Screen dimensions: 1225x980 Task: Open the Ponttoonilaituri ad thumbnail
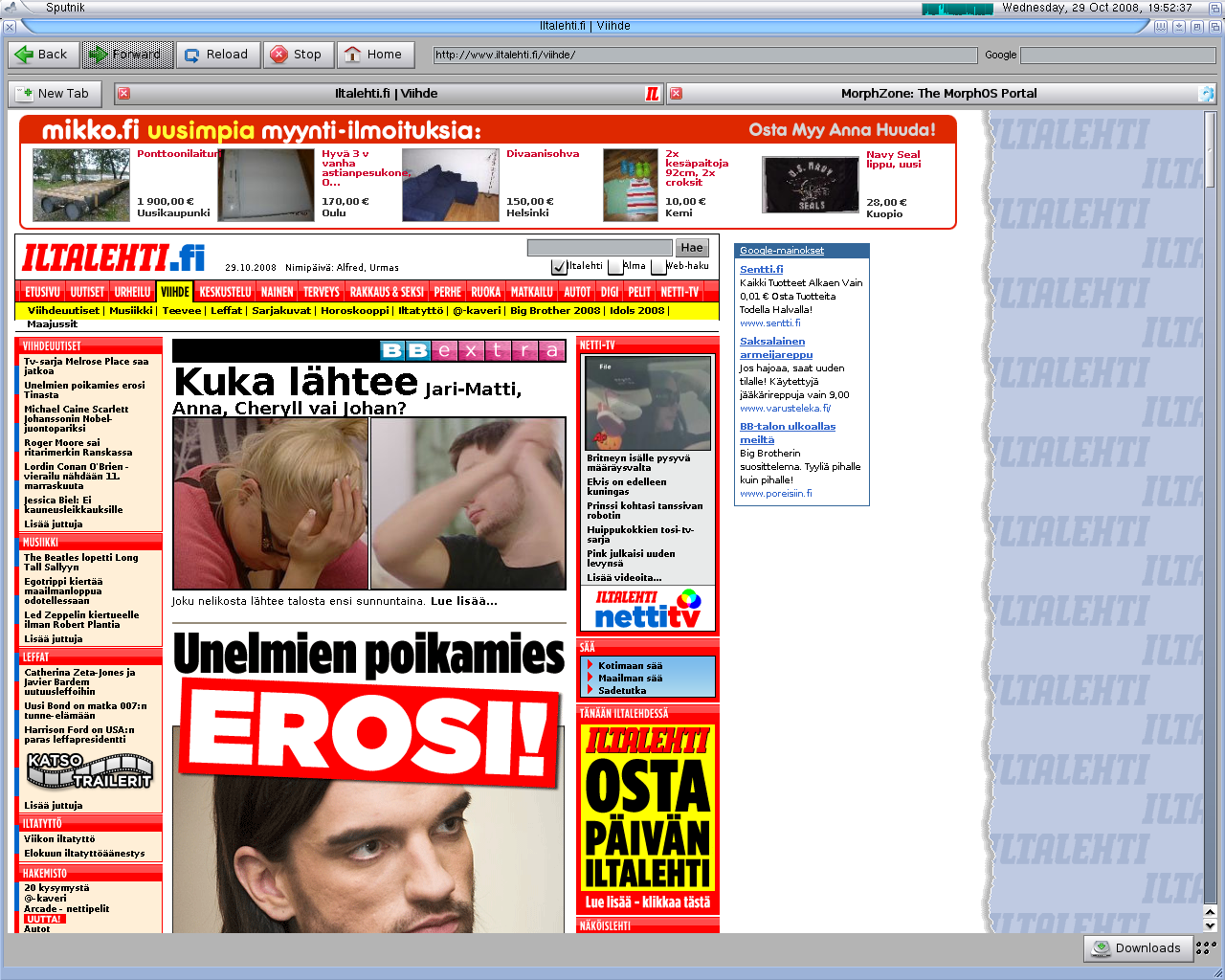81,185
